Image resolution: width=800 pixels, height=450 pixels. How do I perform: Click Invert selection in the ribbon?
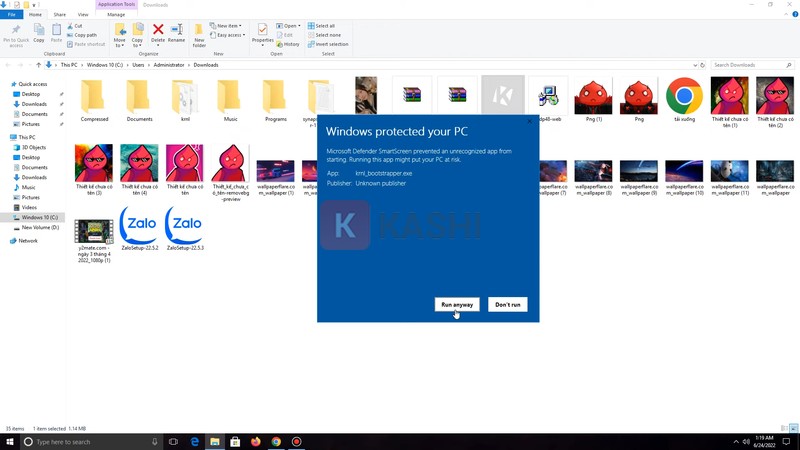[x=328, y=44]
